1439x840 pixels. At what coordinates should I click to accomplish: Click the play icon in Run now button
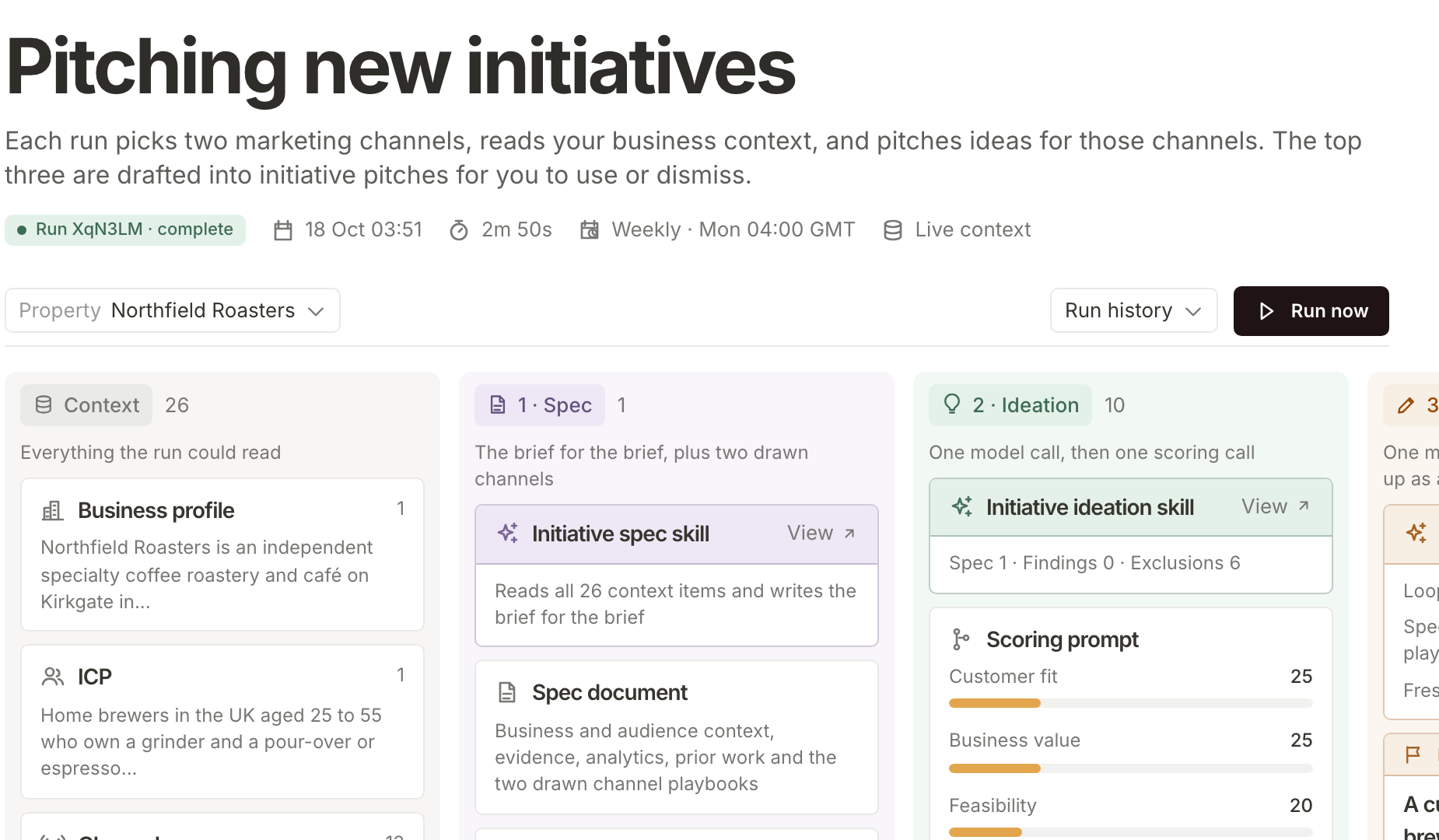coord(1266,311)
